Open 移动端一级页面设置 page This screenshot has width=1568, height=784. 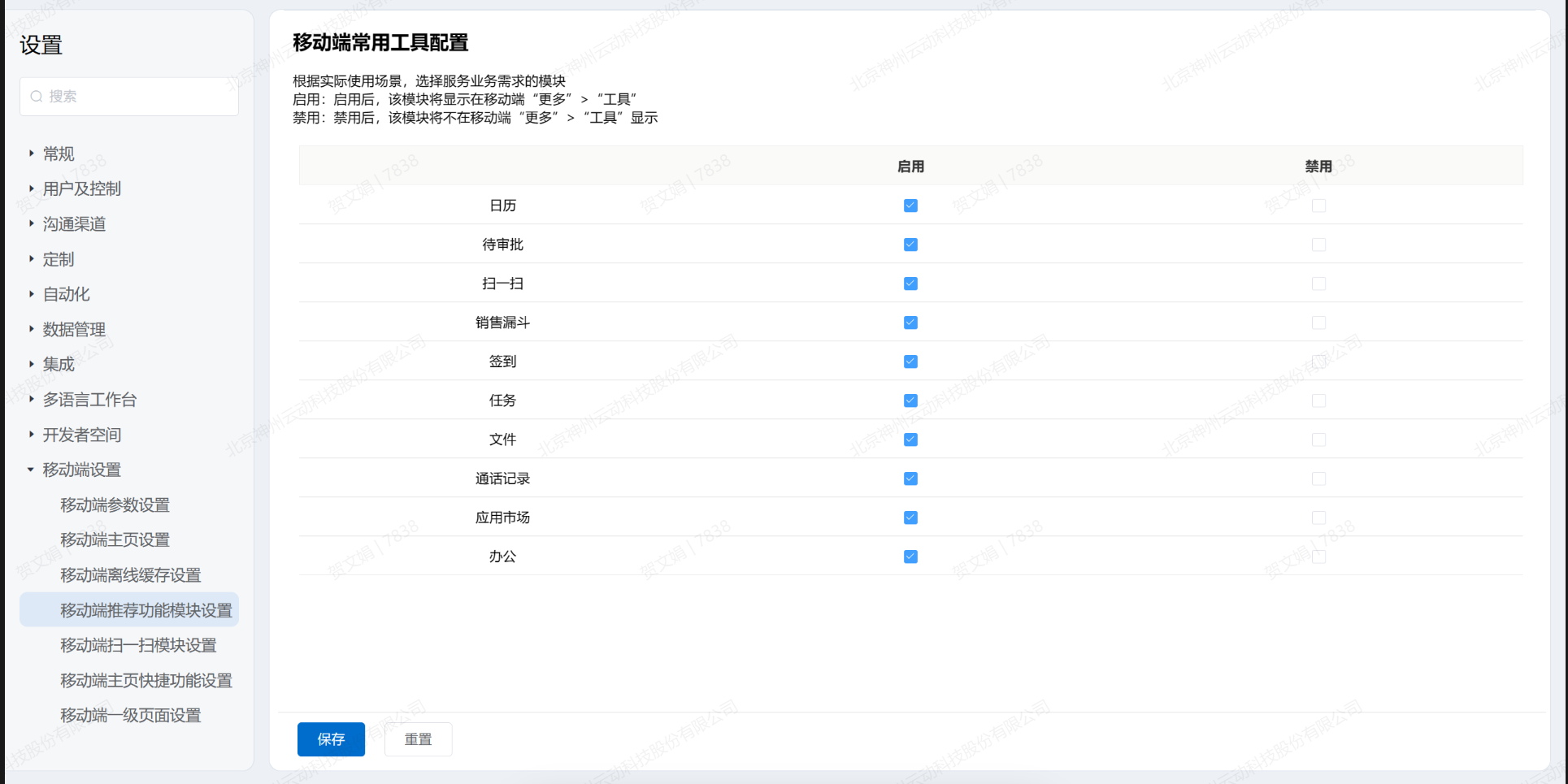pos(130,715)
